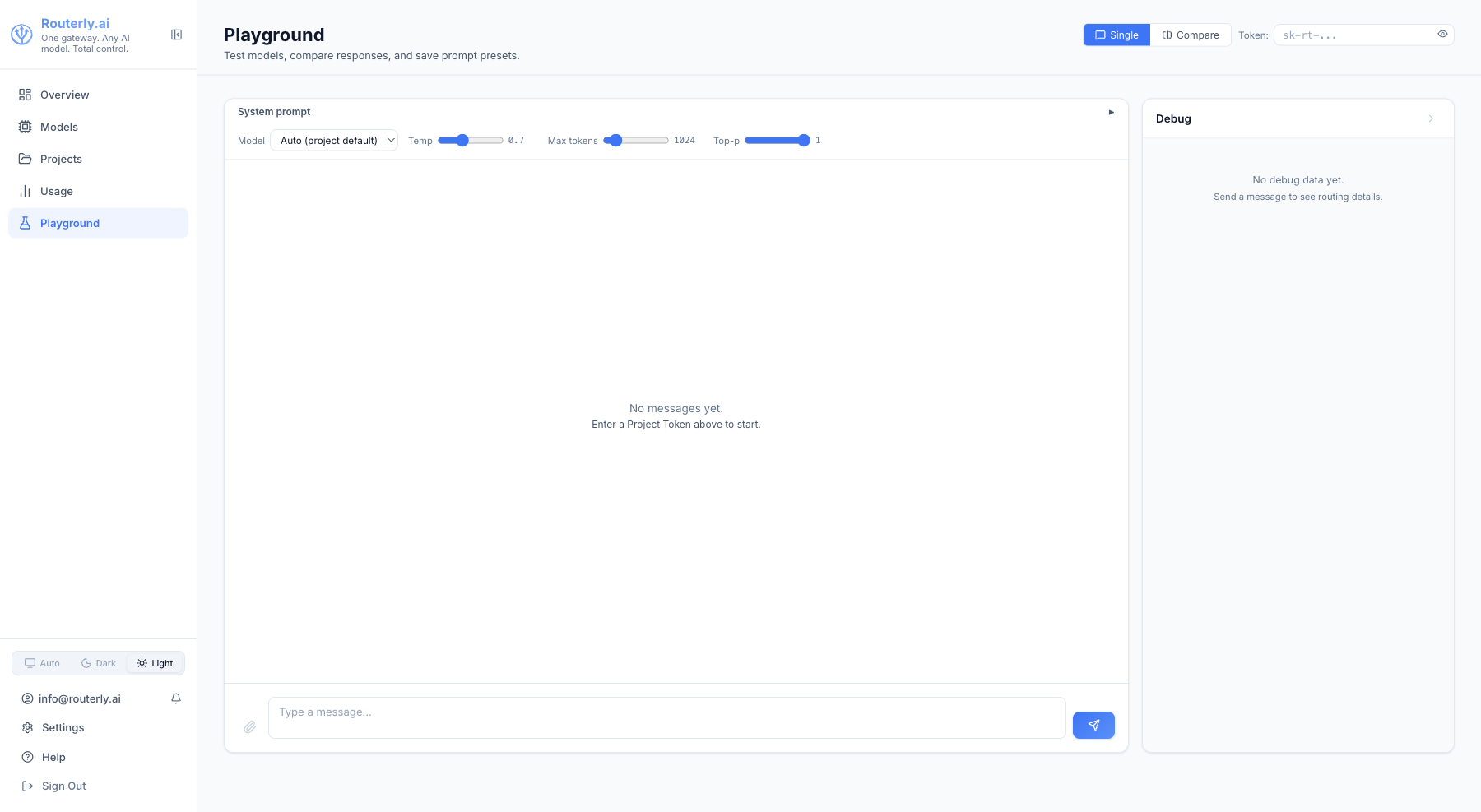Viewport: 1481px width, 812px height.
Task: Click the Overview grid icon
Action: point(26,95)
